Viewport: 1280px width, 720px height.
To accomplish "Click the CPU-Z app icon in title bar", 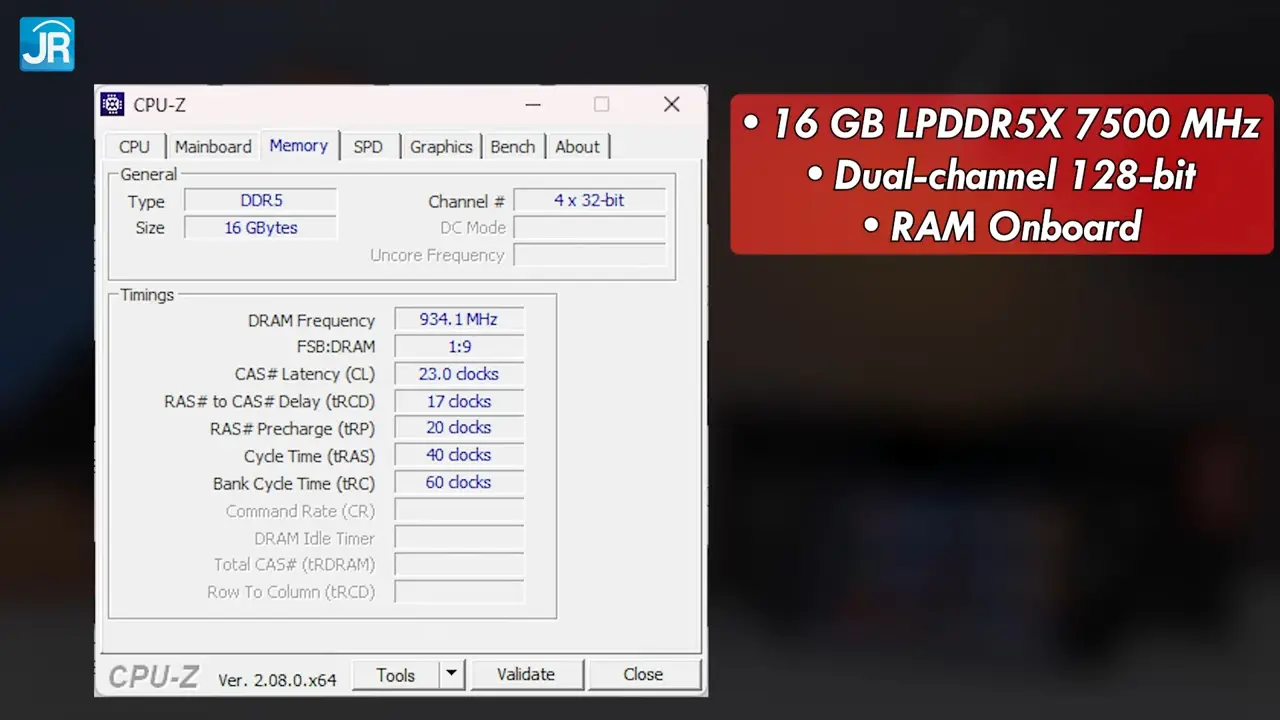I will (113, 105).
